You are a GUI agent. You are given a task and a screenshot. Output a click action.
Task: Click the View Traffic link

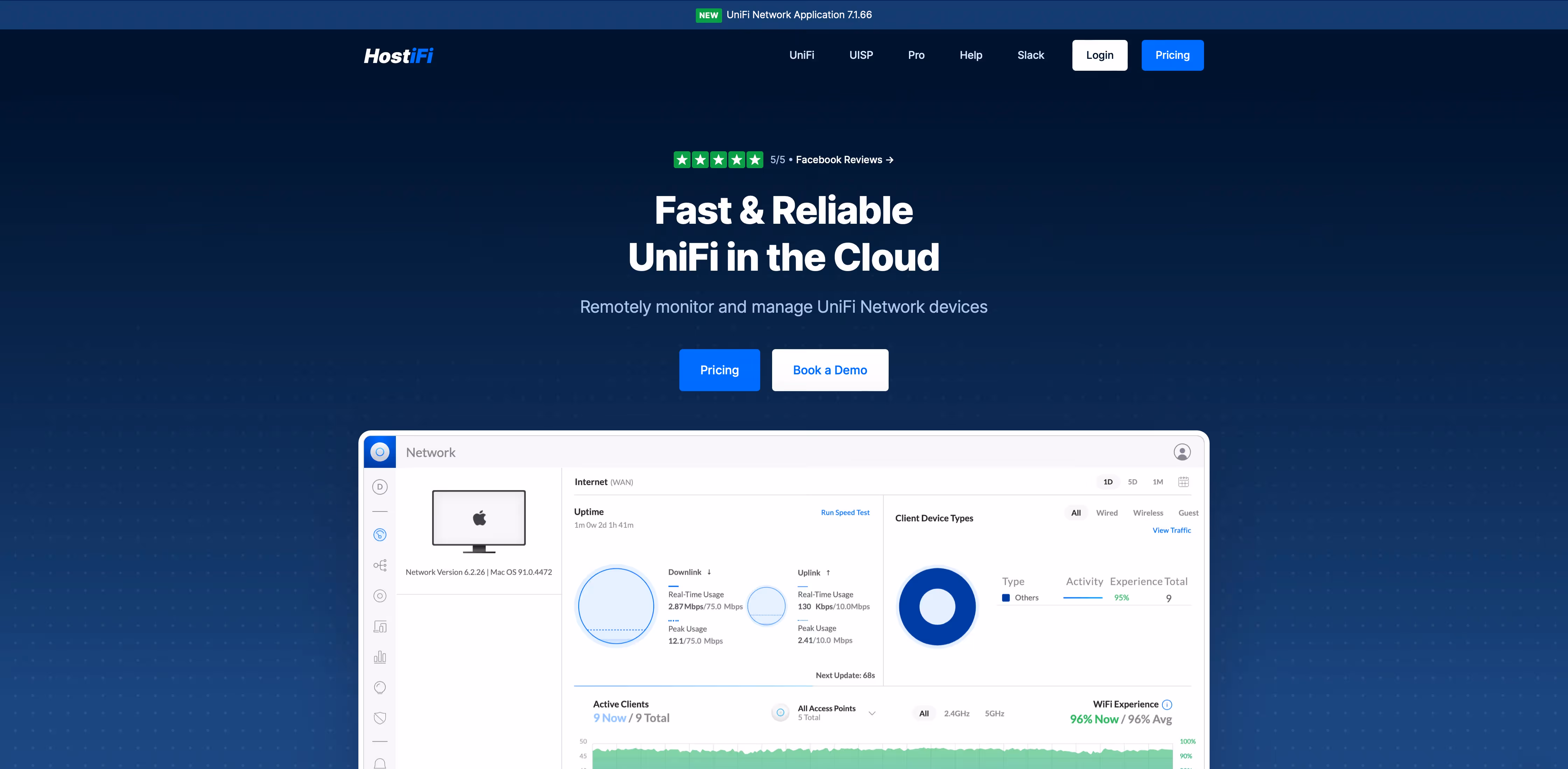[x=1172, y=530]
